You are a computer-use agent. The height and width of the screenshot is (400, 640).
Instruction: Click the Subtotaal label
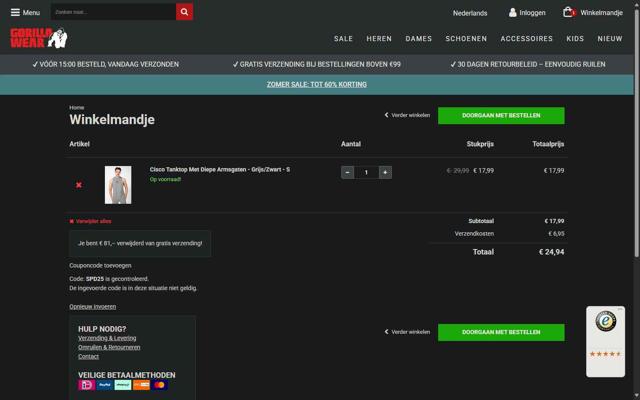(x=481, y=221)
